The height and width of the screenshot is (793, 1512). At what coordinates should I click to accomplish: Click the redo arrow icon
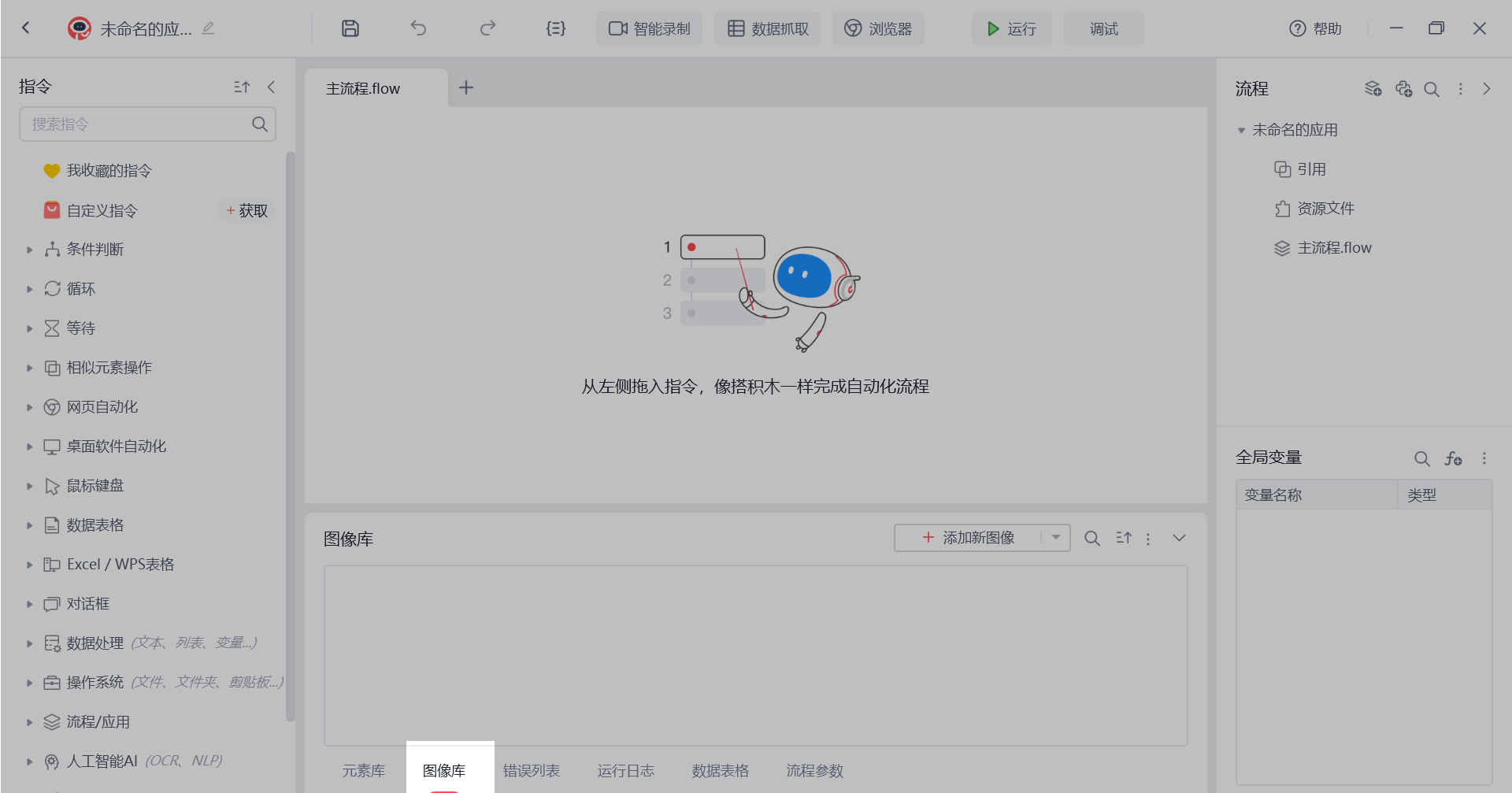487,28
